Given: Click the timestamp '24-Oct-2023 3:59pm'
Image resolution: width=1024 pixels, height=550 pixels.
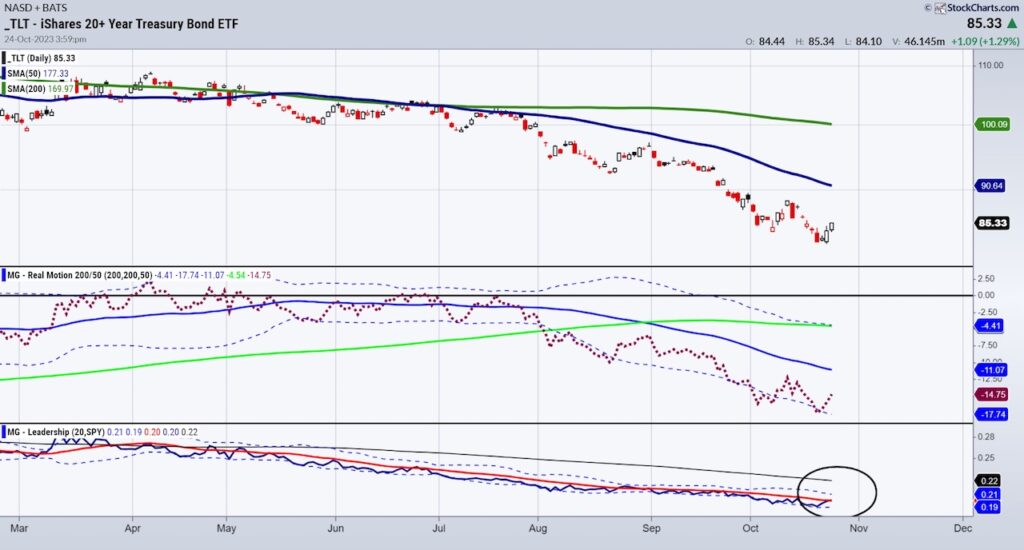Looking at the screenshot, I should (x=45, y=39).
